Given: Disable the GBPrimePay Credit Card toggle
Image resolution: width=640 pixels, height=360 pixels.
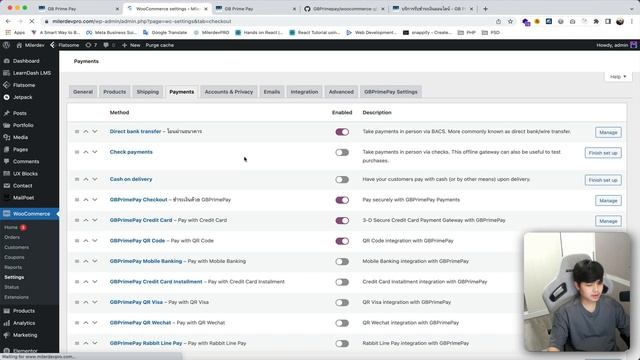Looking at the screenshot, I should pyautogui.click(x=342, y=220).
